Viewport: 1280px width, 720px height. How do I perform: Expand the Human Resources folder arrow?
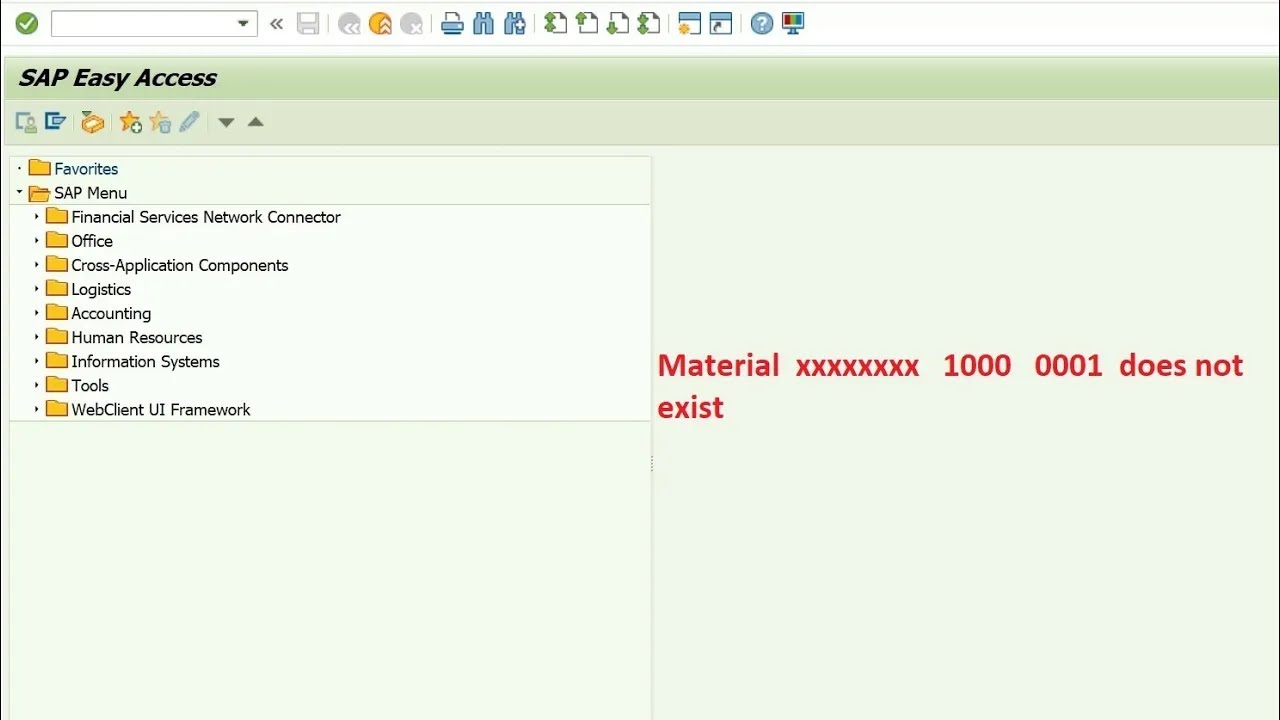point(37,336)
